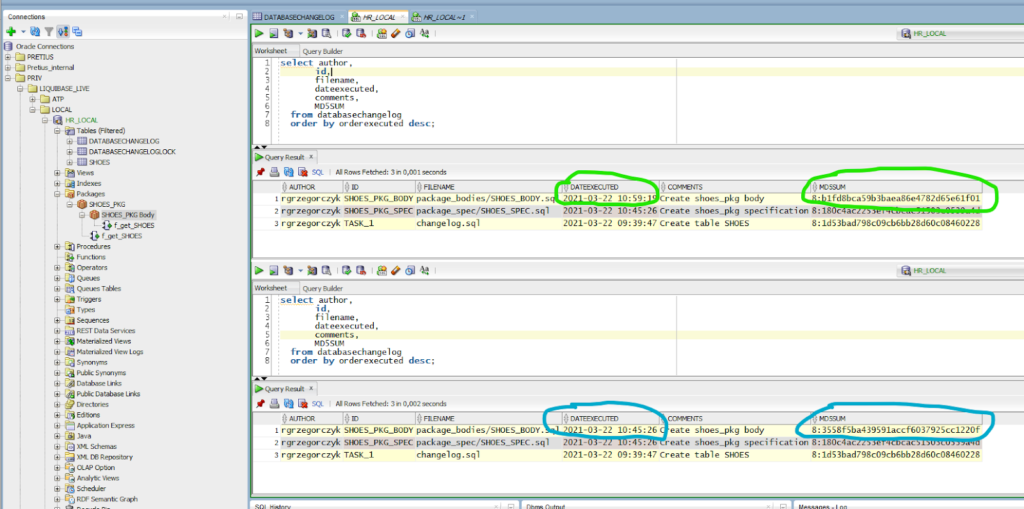This screenshot has width=1024, height=509.
Task: Select the HR_LOCAL editor tab
Action: tap(377, 17)
